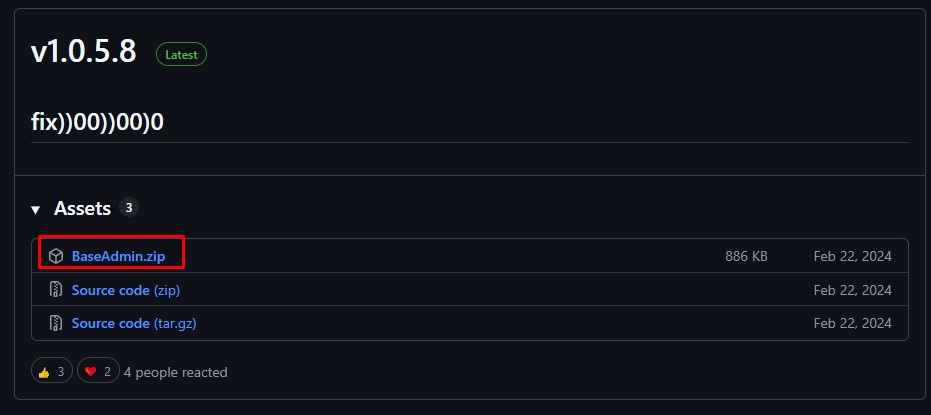The width and height of the screenshot is (931, 415).
Task: Click the package icon beside BaseAdmin.zip
Action: pyautogui.click(x=56, y=256)
